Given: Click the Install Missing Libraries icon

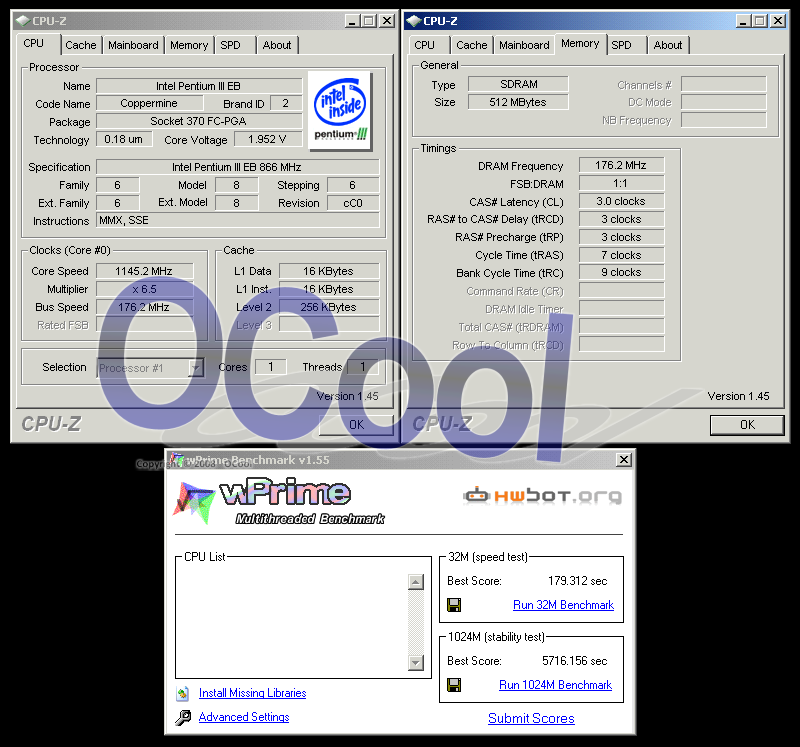Looking at the screenshot, I should [183, 693].
